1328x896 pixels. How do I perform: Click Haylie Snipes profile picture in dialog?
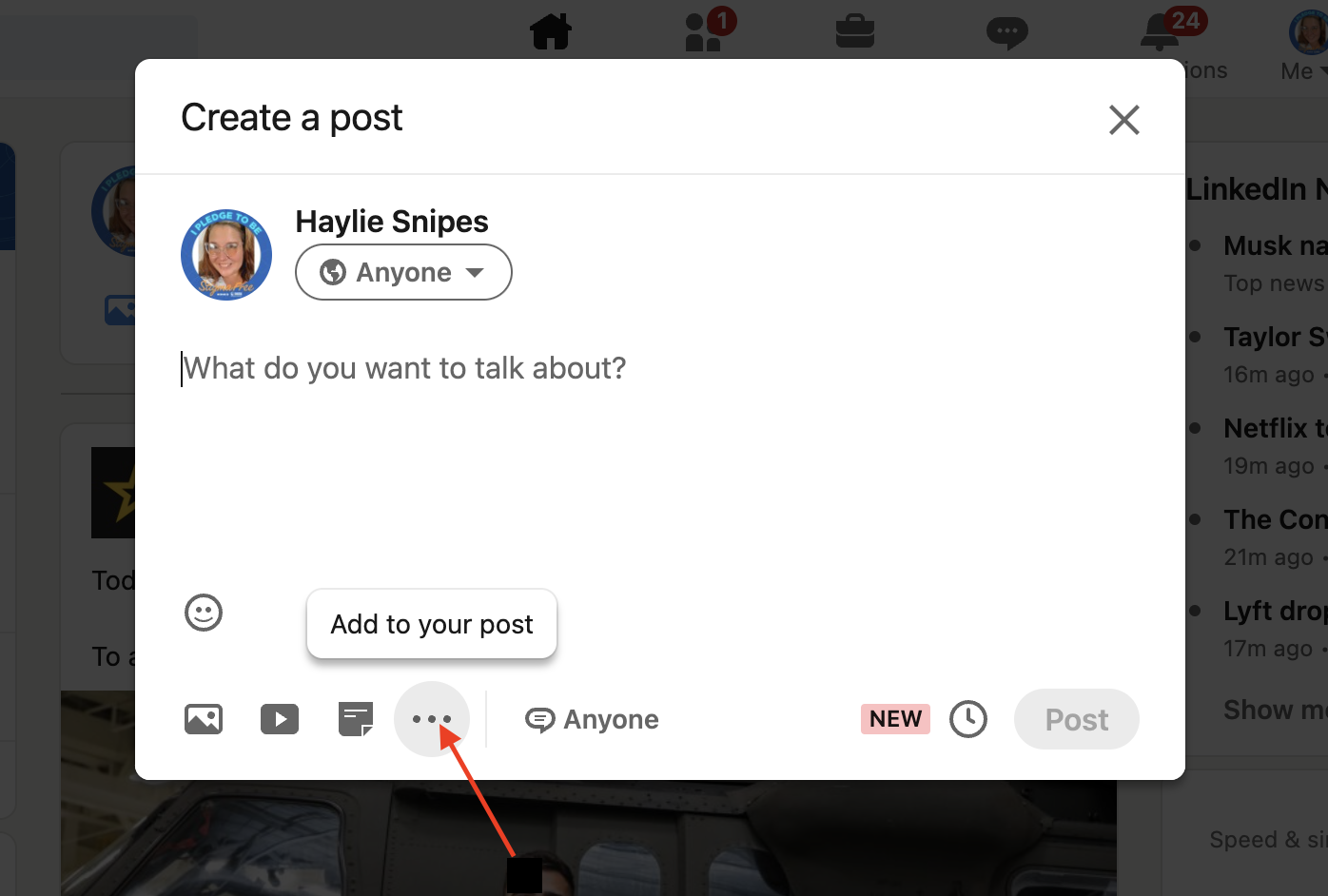pos(226,255)
